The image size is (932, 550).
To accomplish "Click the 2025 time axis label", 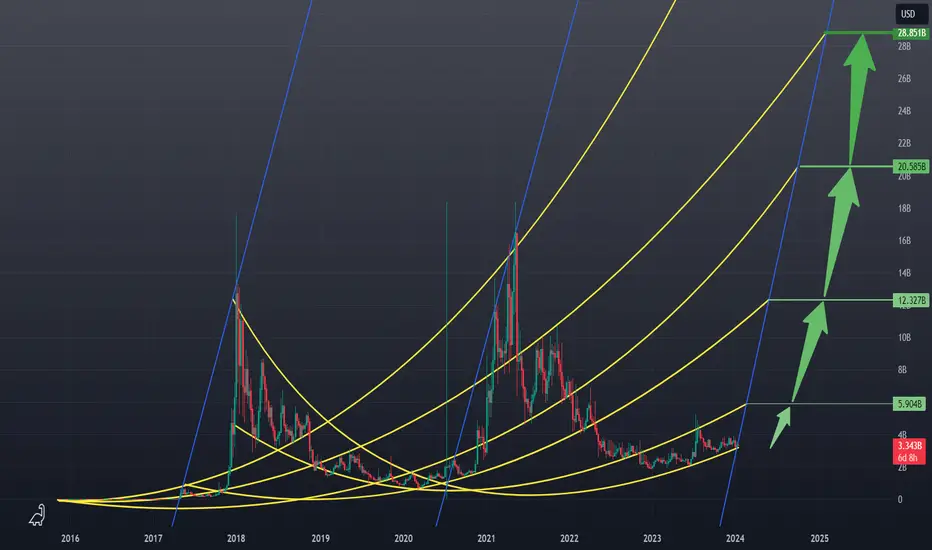I will point(820,539).
